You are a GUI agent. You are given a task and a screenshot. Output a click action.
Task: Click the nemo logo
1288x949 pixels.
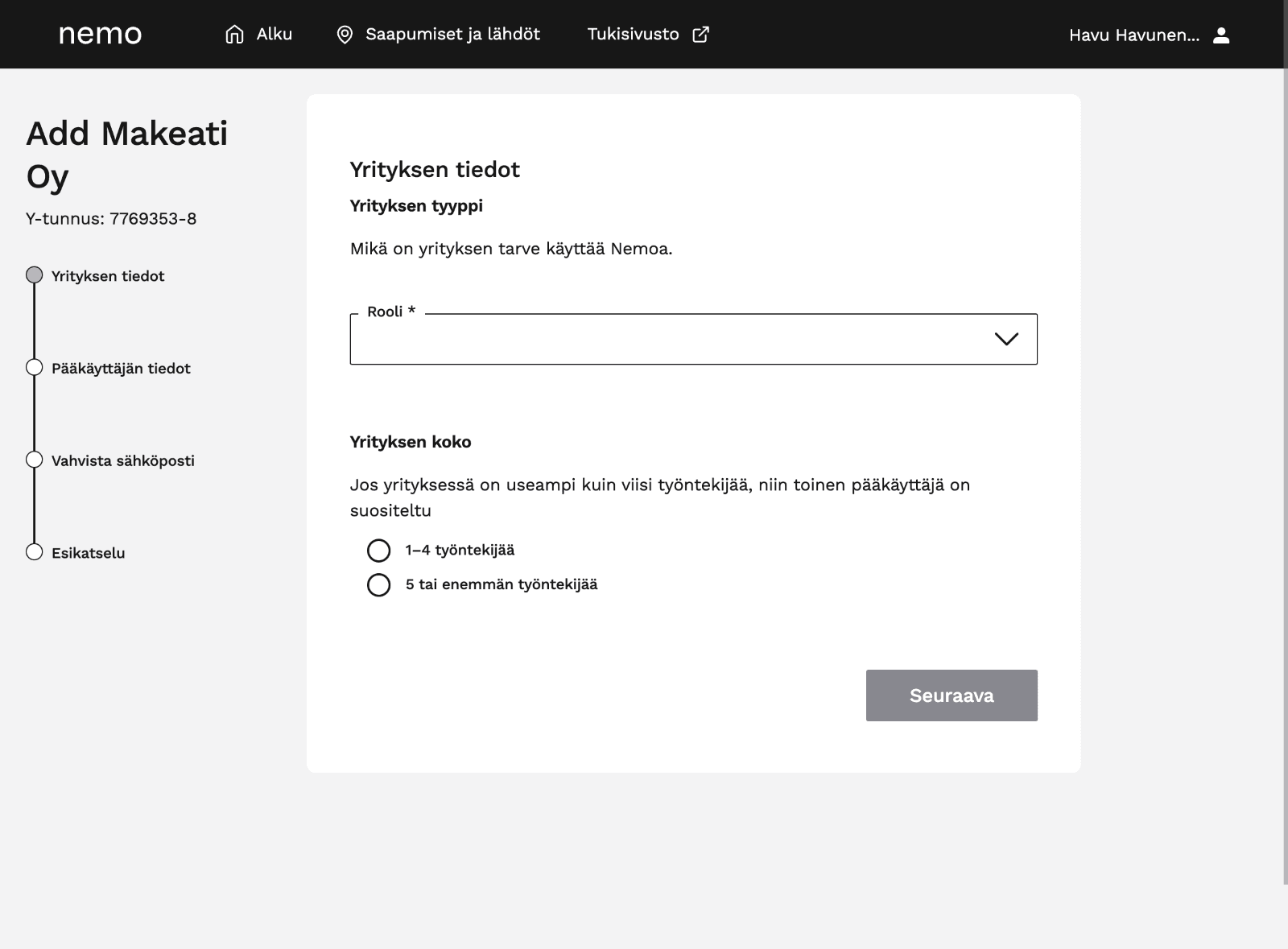coord(100,35)
